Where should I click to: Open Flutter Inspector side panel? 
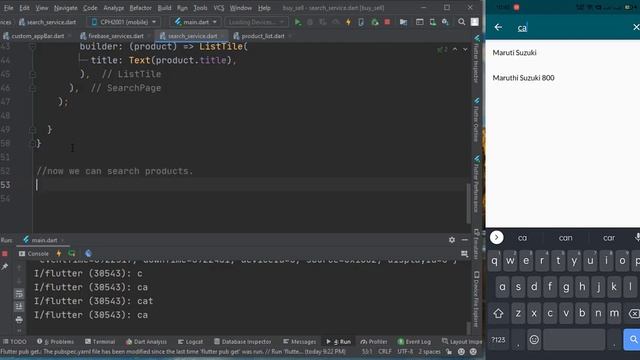476,60
